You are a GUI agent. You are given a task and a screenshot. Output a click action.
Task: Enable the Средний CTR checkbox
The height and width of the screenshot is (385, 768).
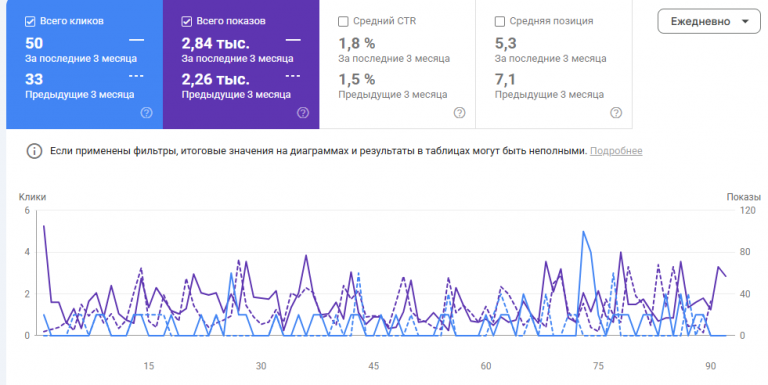[343, 22]
